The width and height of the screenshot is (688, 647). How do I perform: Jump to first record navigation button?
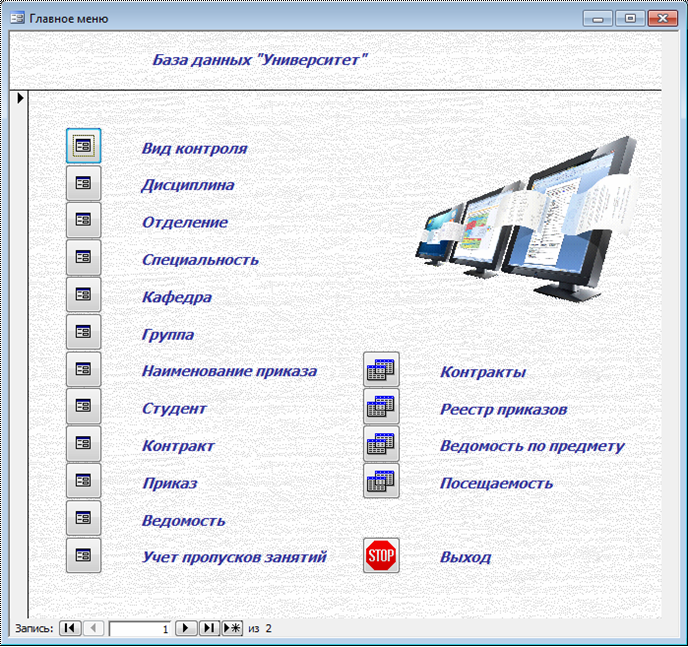tap(70, 628)
